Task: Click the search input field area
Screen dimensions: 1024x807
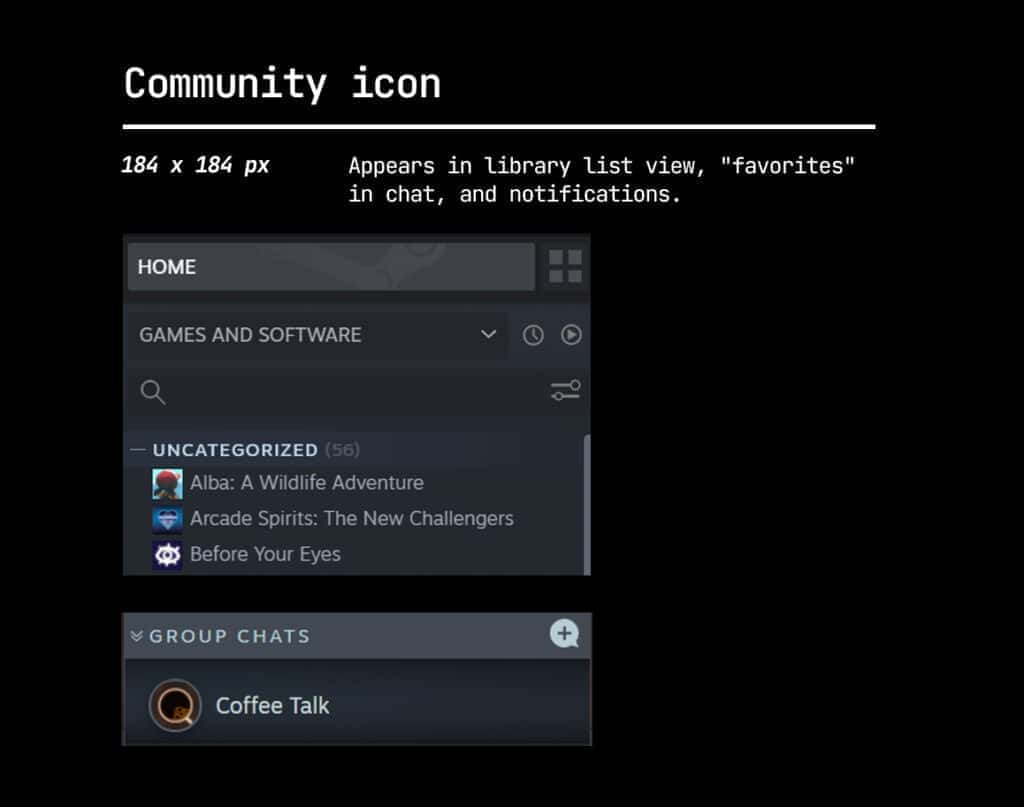Action: click(300, 392)
